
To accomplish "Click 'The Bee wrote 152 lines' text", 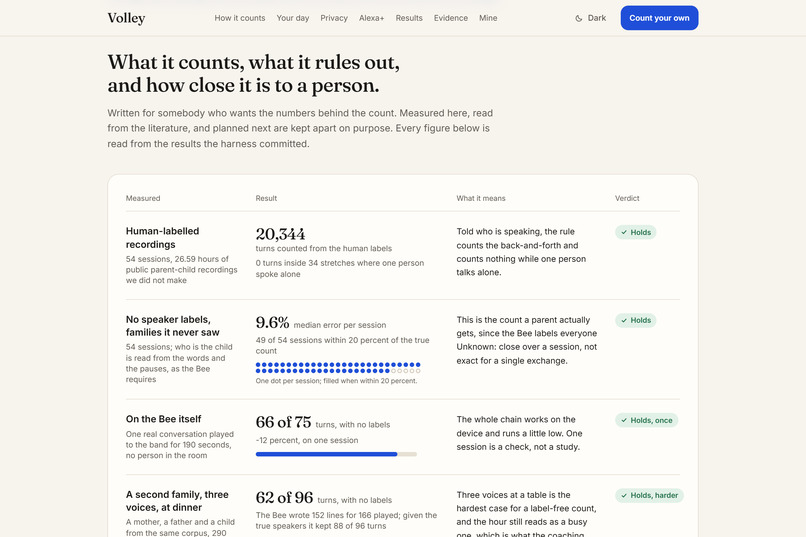I will (346, 521).
